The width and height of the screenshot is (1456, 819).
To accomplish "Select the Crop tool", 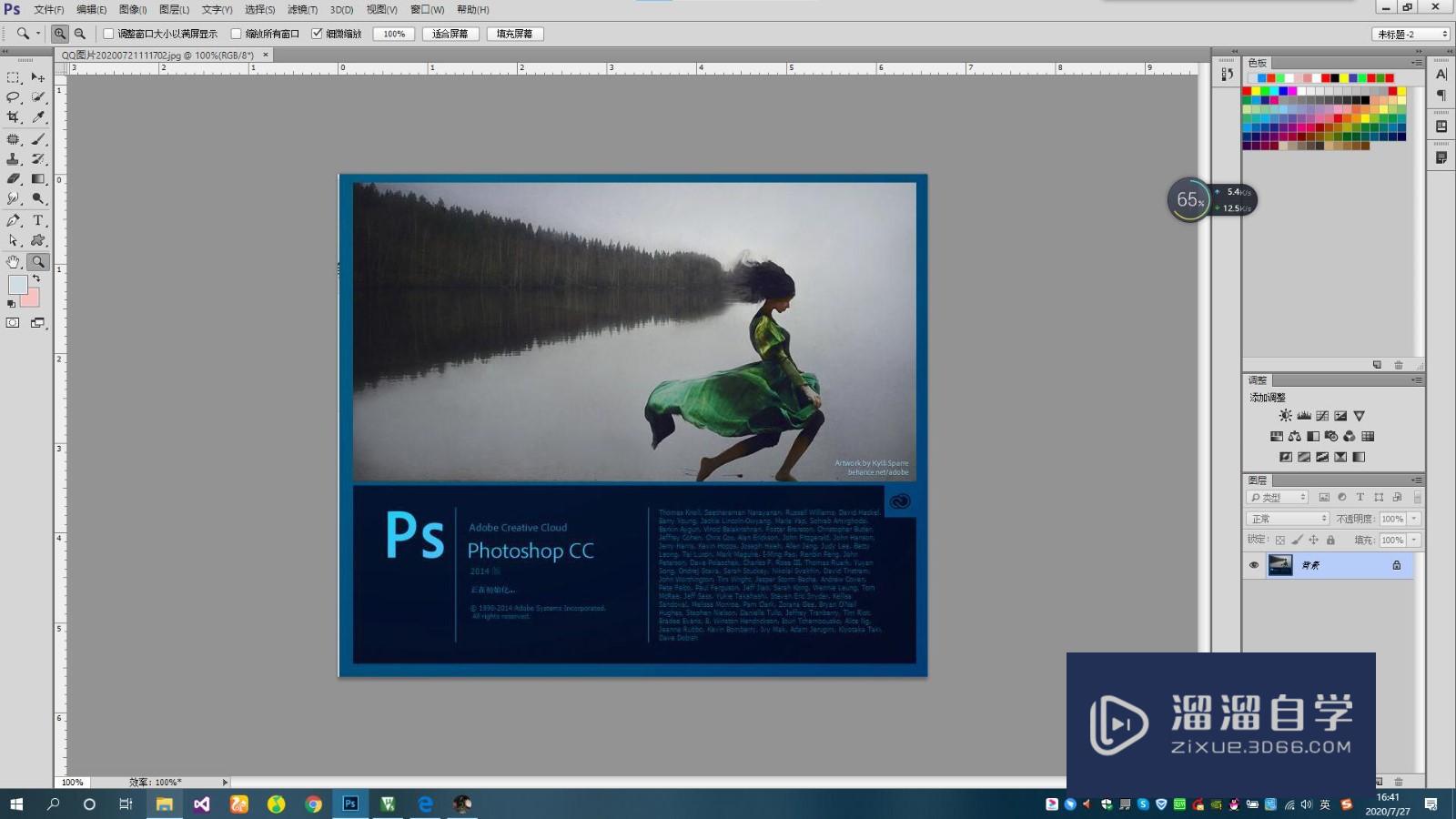I will 14,117.
